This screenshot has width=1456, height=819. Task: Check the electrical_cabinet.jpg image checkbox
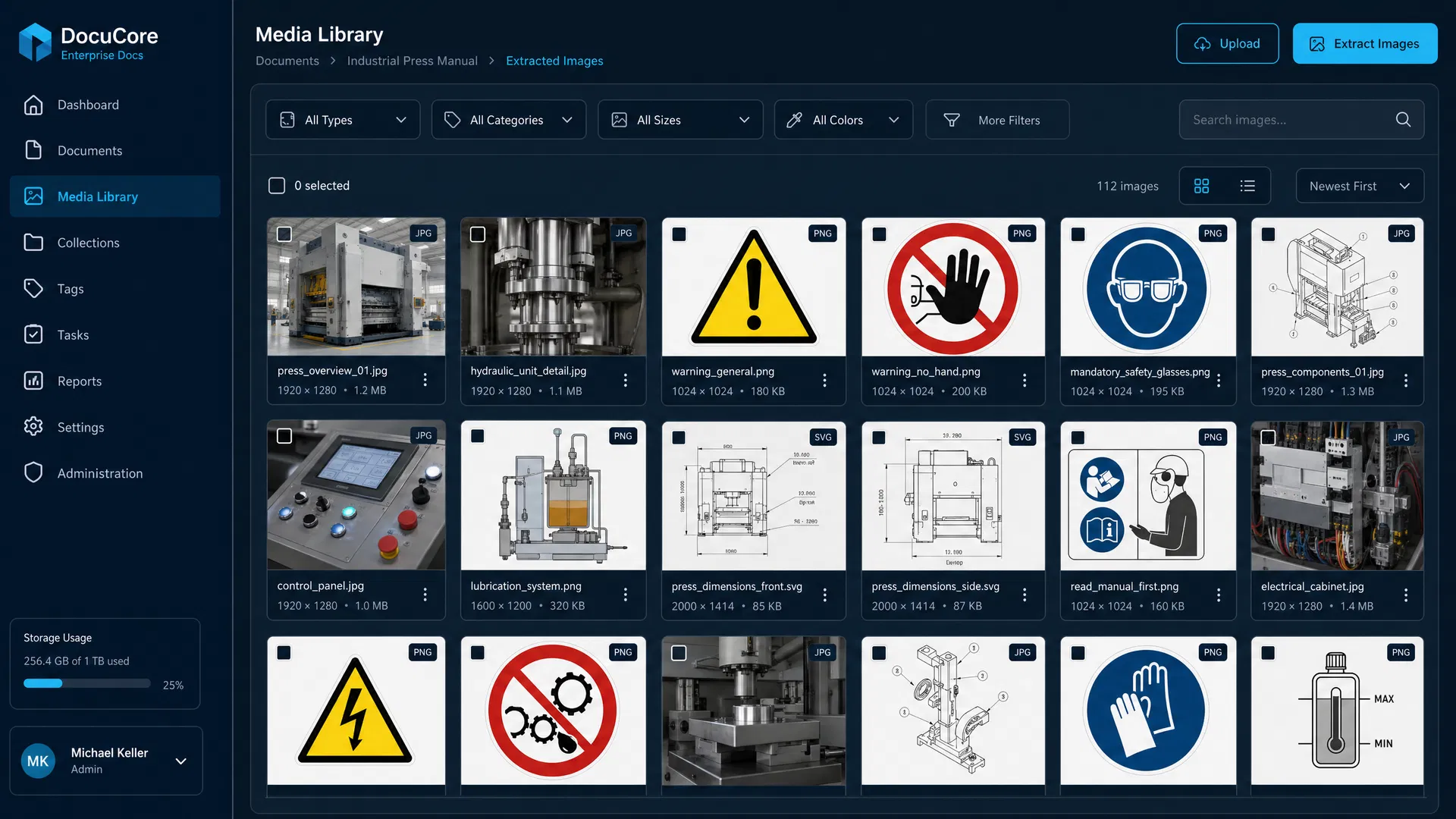point(1268,437)
